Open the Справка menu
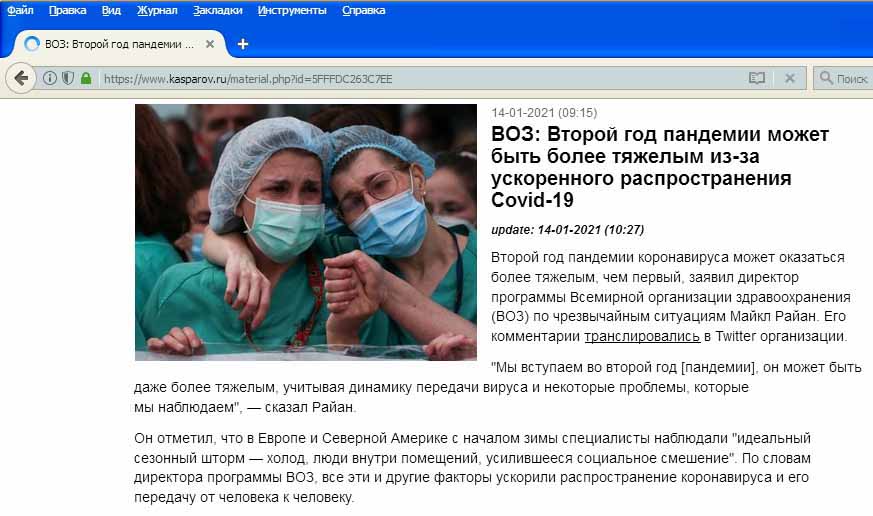The width and height of the screenshot is (873, 516). (364, 10)
